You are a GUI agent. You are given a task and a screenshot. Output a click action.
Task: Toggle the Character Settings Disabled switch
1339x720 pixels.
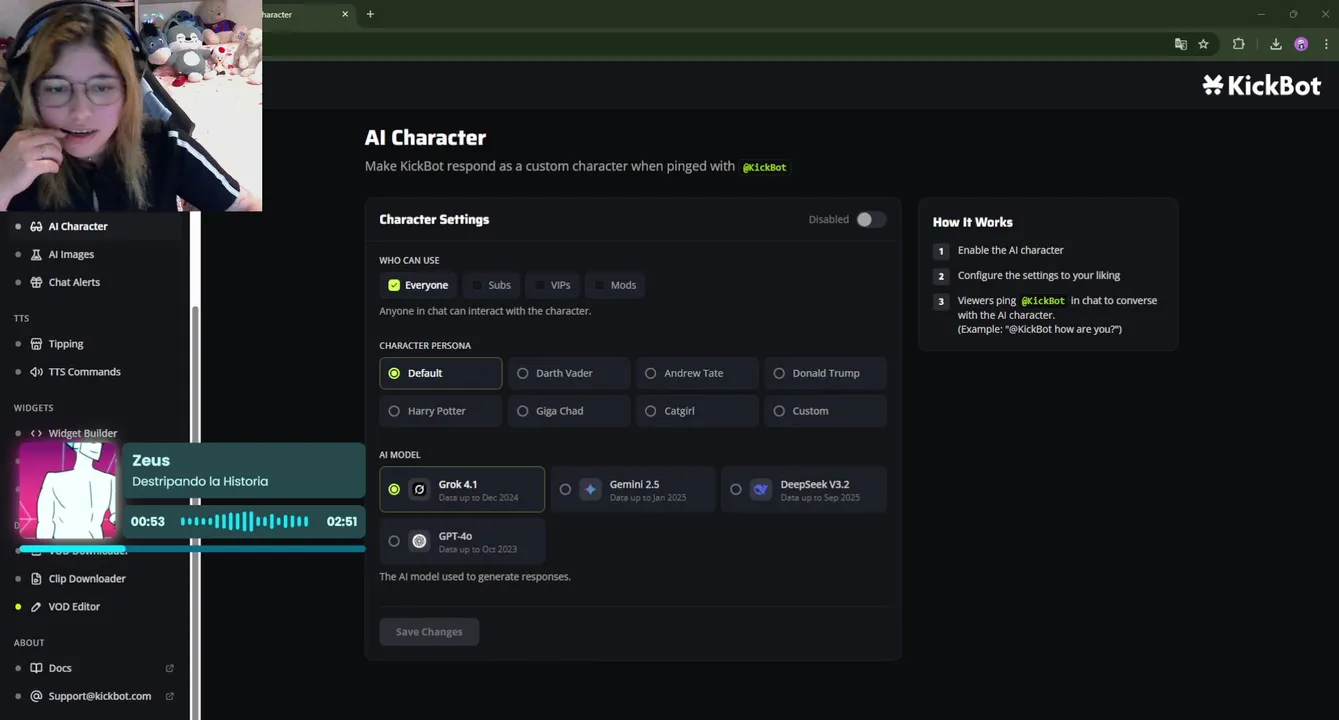click(x=870, y=219)
